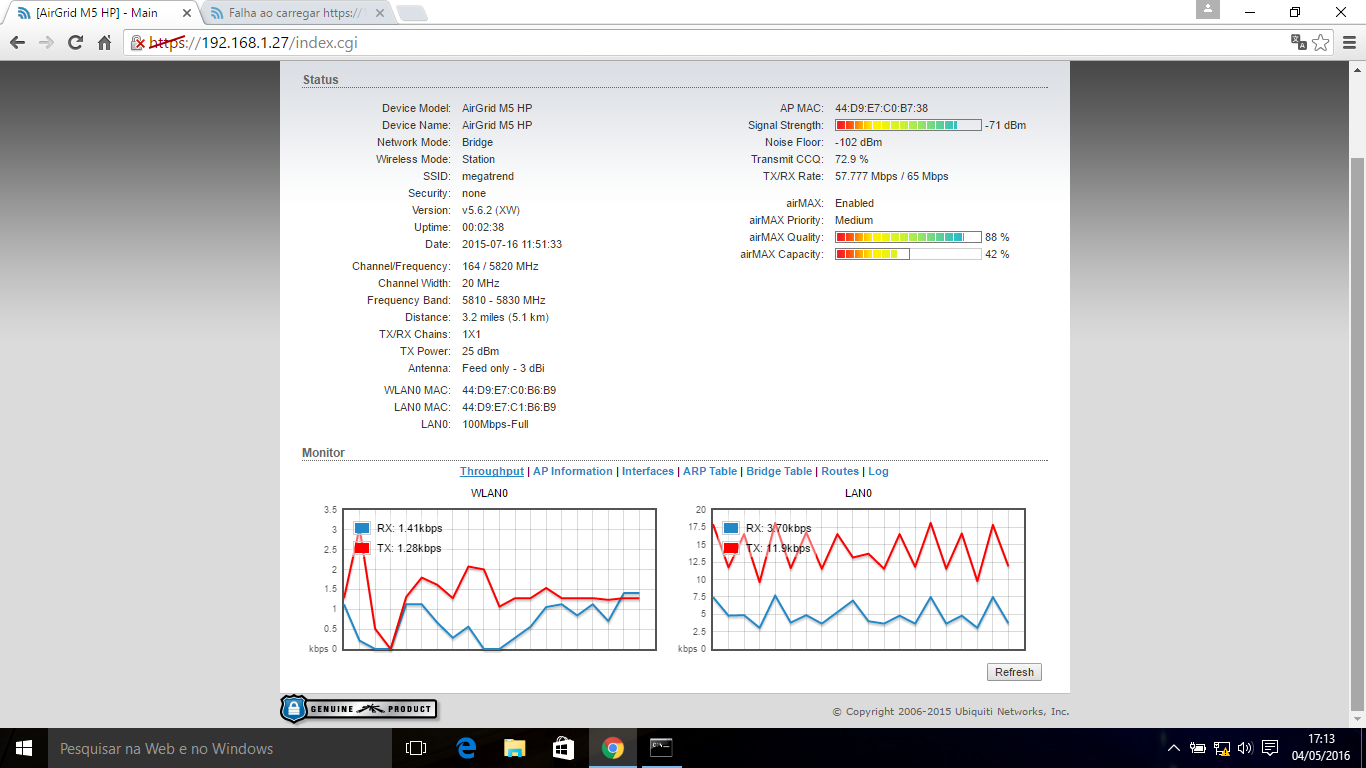
Task: View the ARP Table
Action: coord(710,471)
